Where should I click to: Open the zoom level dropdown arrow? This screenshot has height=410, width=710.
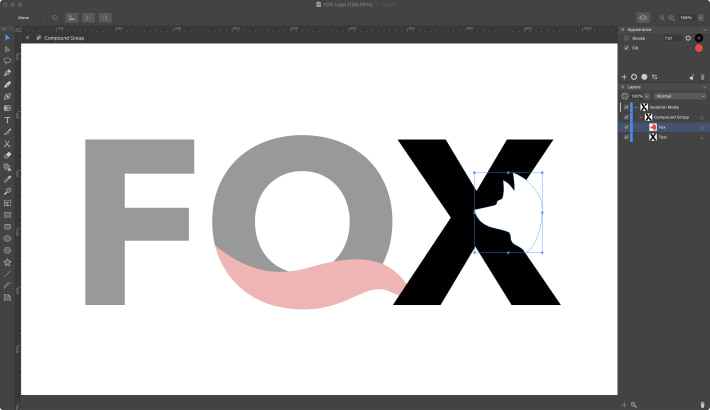click(x=700, y=18)
